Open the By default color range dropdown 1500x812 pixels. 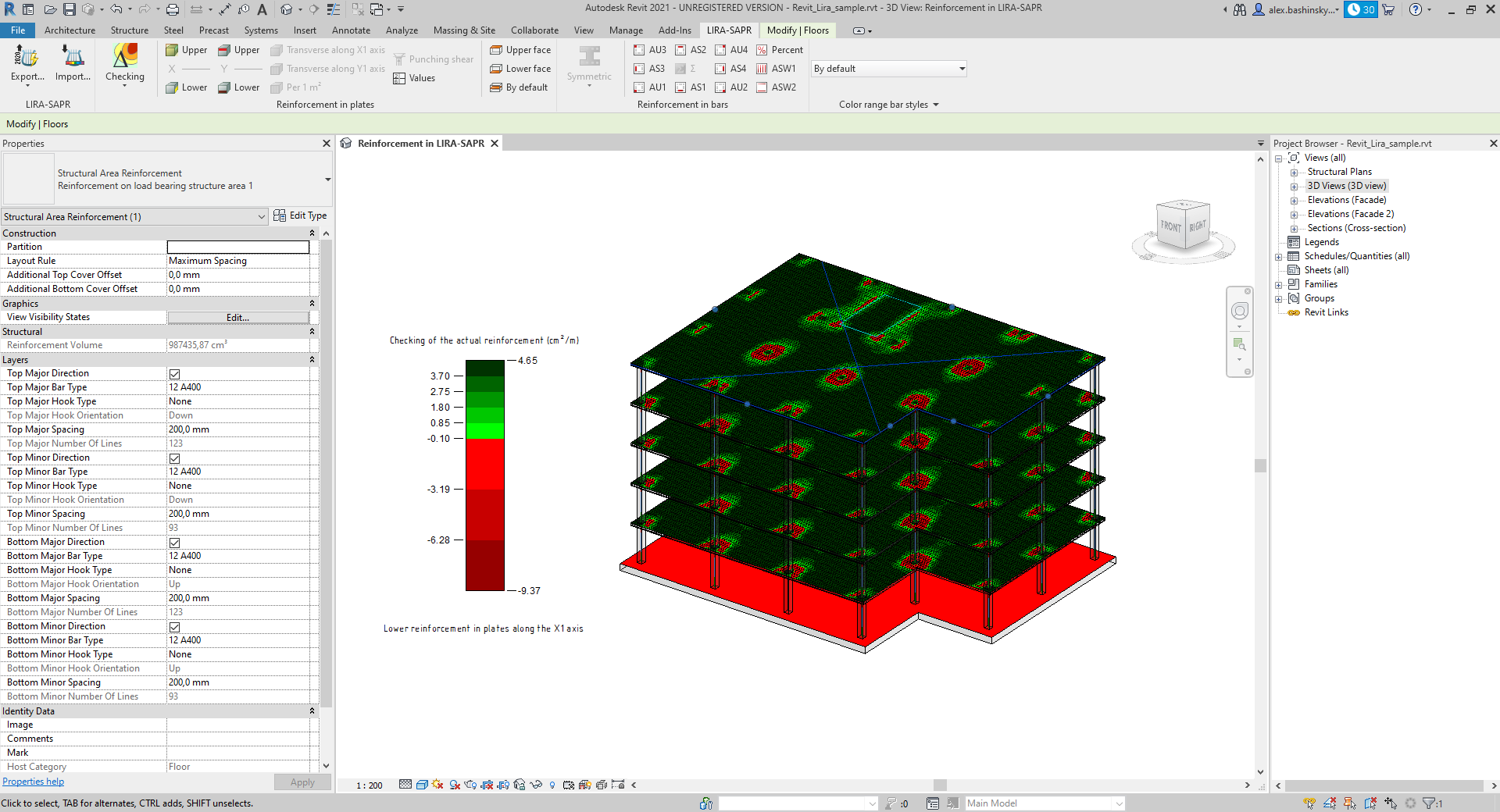pyautogui.click(x=889, y=69)
